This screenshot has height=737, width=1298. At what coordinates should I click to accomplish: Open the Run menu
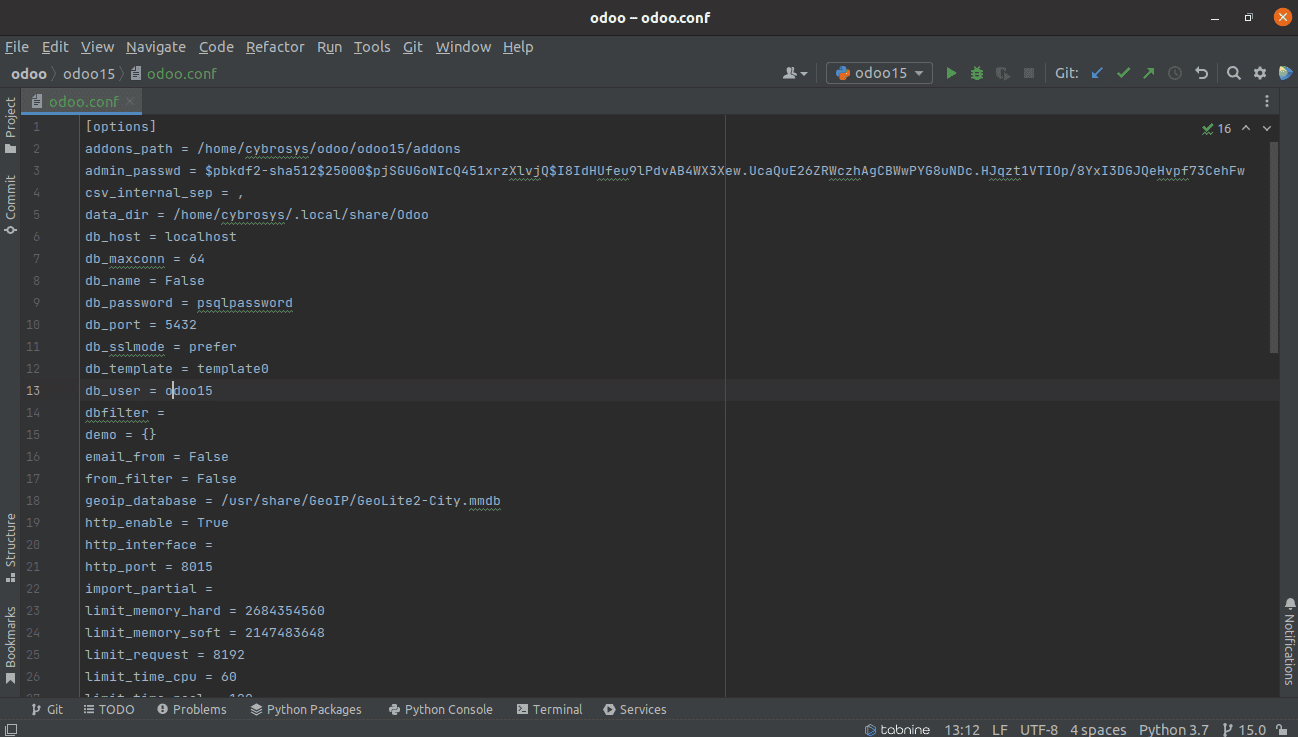329,47
